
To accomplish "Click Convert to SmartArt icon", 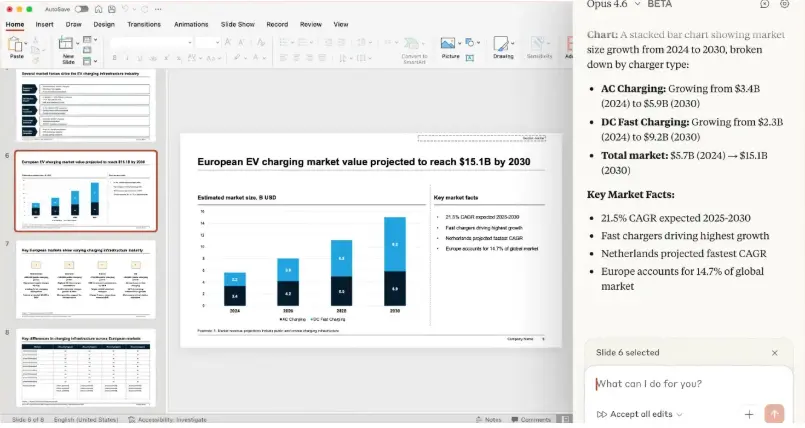I will tap(410, 46).
